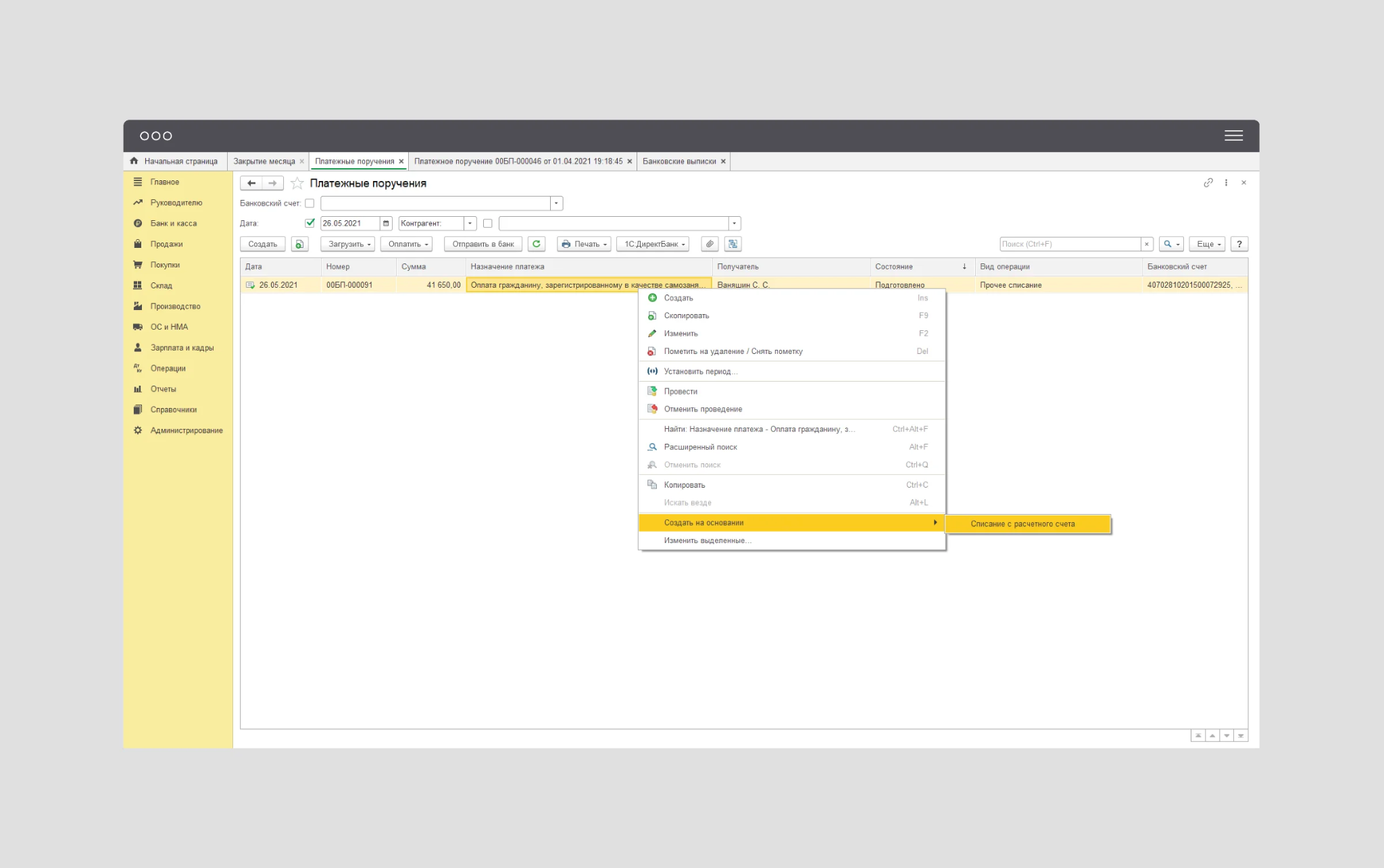The width and height of the screenshot is (1384, 868).
Task: Open the three-dot form options menu
Action: click(1226, 183)
